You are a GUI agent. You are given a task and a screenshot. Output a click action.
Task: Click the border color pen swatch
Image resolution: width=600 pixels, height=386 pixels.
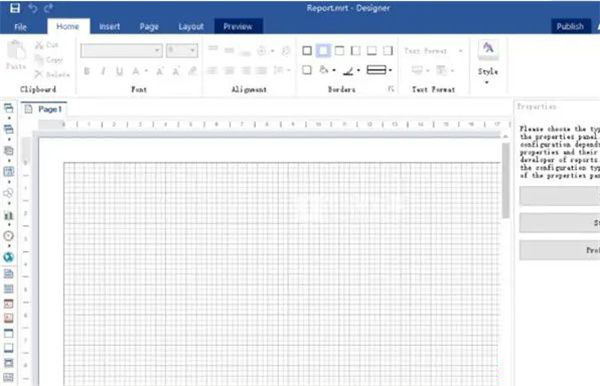[348, 71]
